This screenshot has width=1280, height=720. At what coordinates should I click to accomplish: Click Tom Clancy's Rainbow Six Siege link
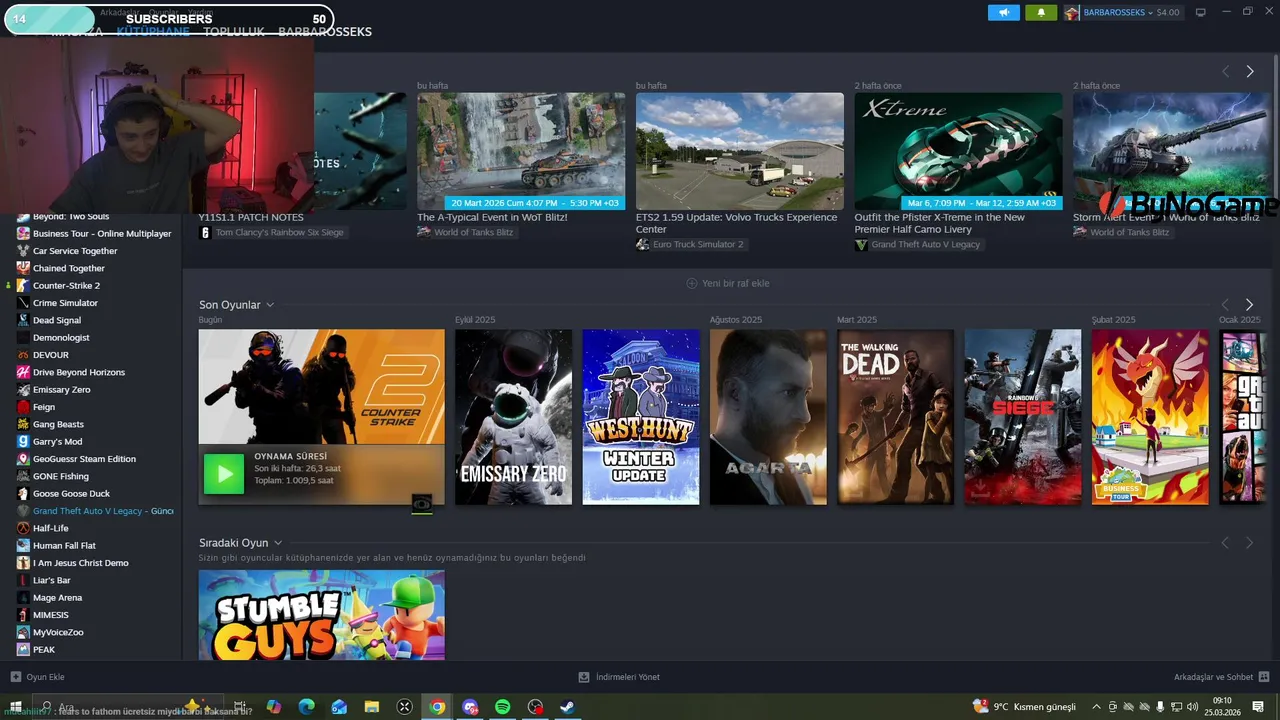(x=279, y=232)
